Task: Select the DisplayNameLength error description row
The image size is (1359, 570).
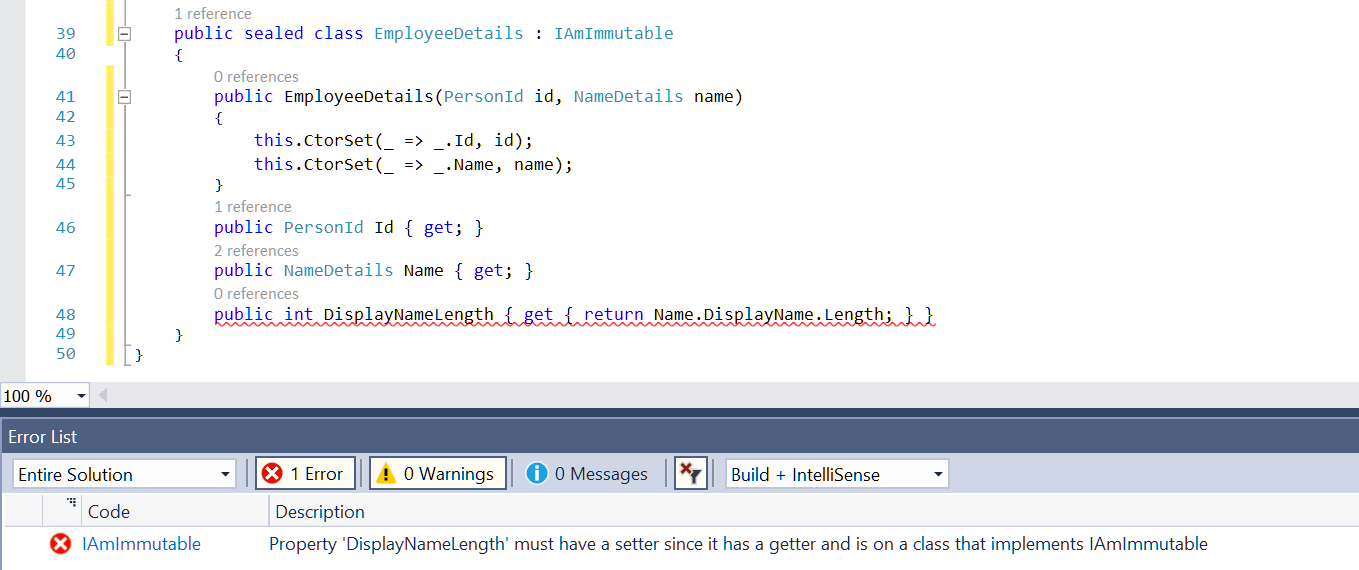Action: point(738,544)
